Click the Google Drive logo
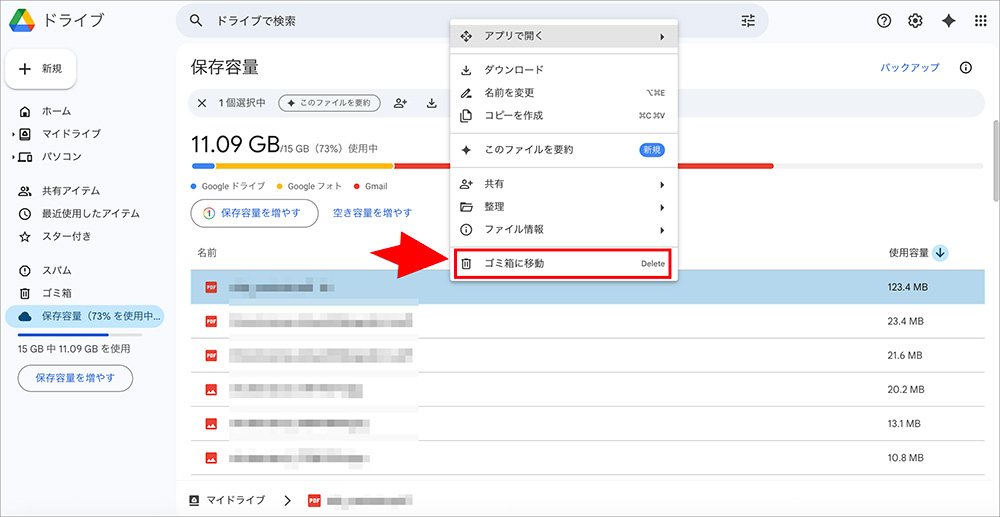 tap(22, 20)
